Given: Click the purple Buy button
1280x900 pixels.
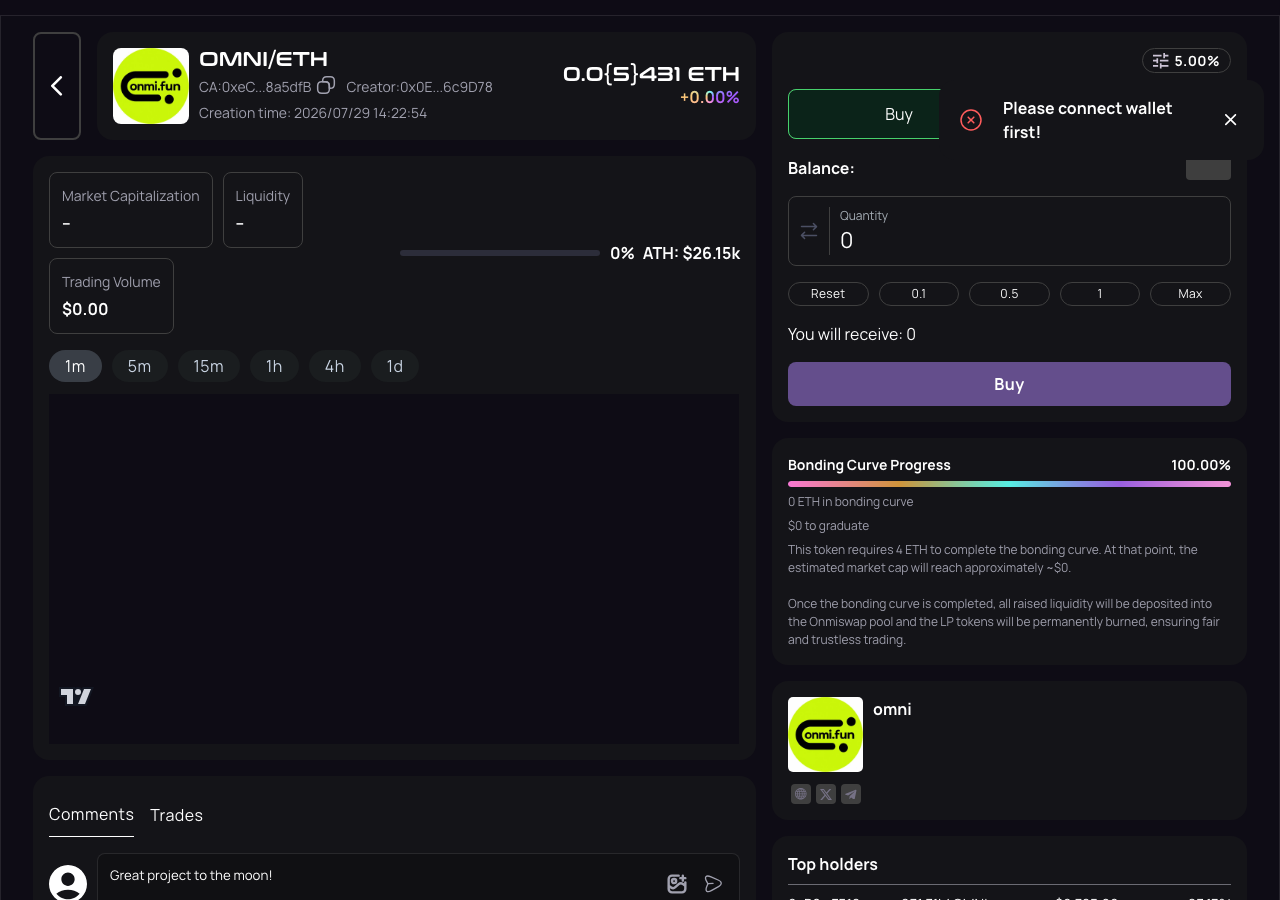Looking at the screenshot, I should [1009, 384].
